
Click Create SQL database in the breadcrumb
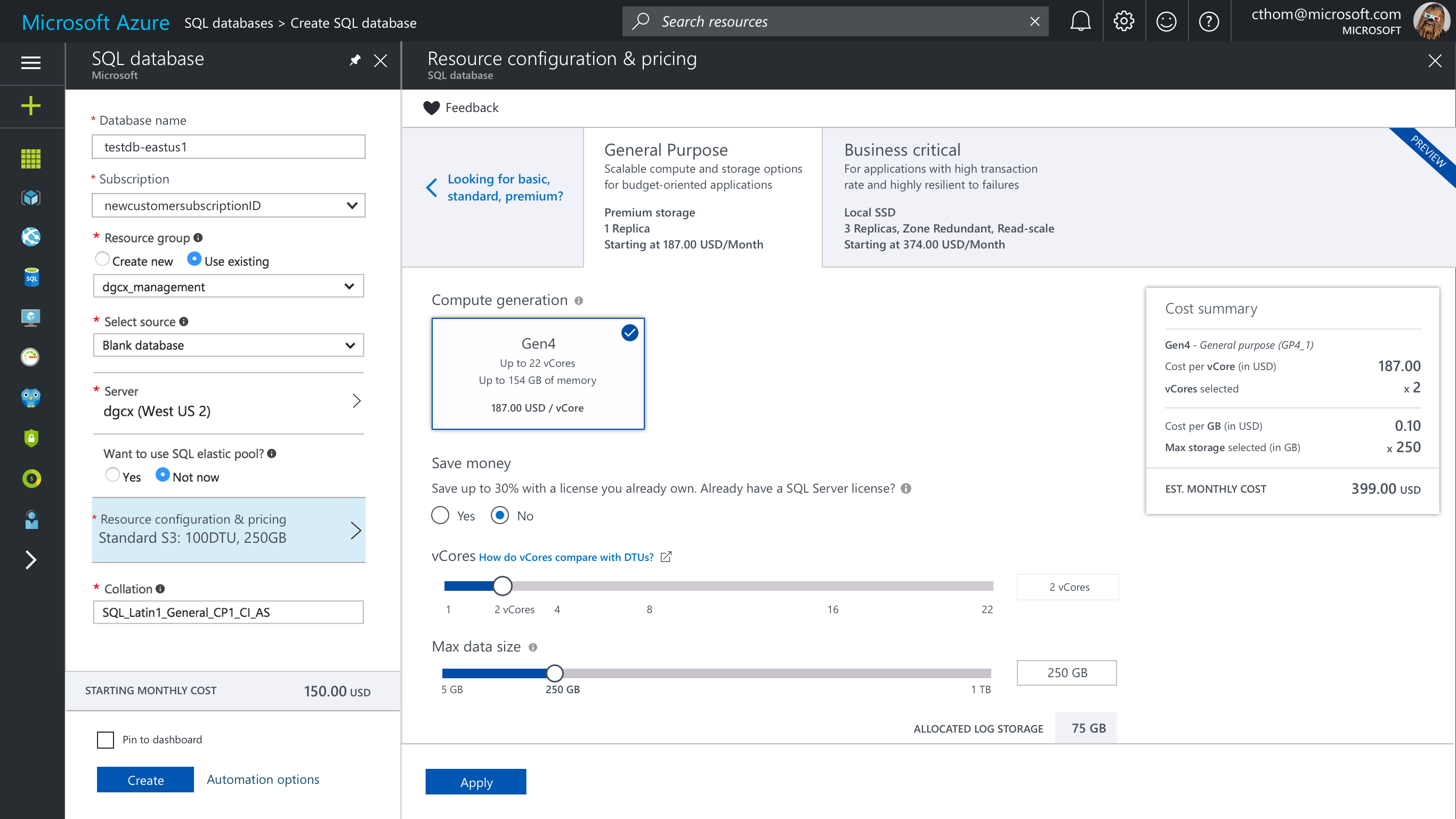pyautogui.click(x=353, y=22)
